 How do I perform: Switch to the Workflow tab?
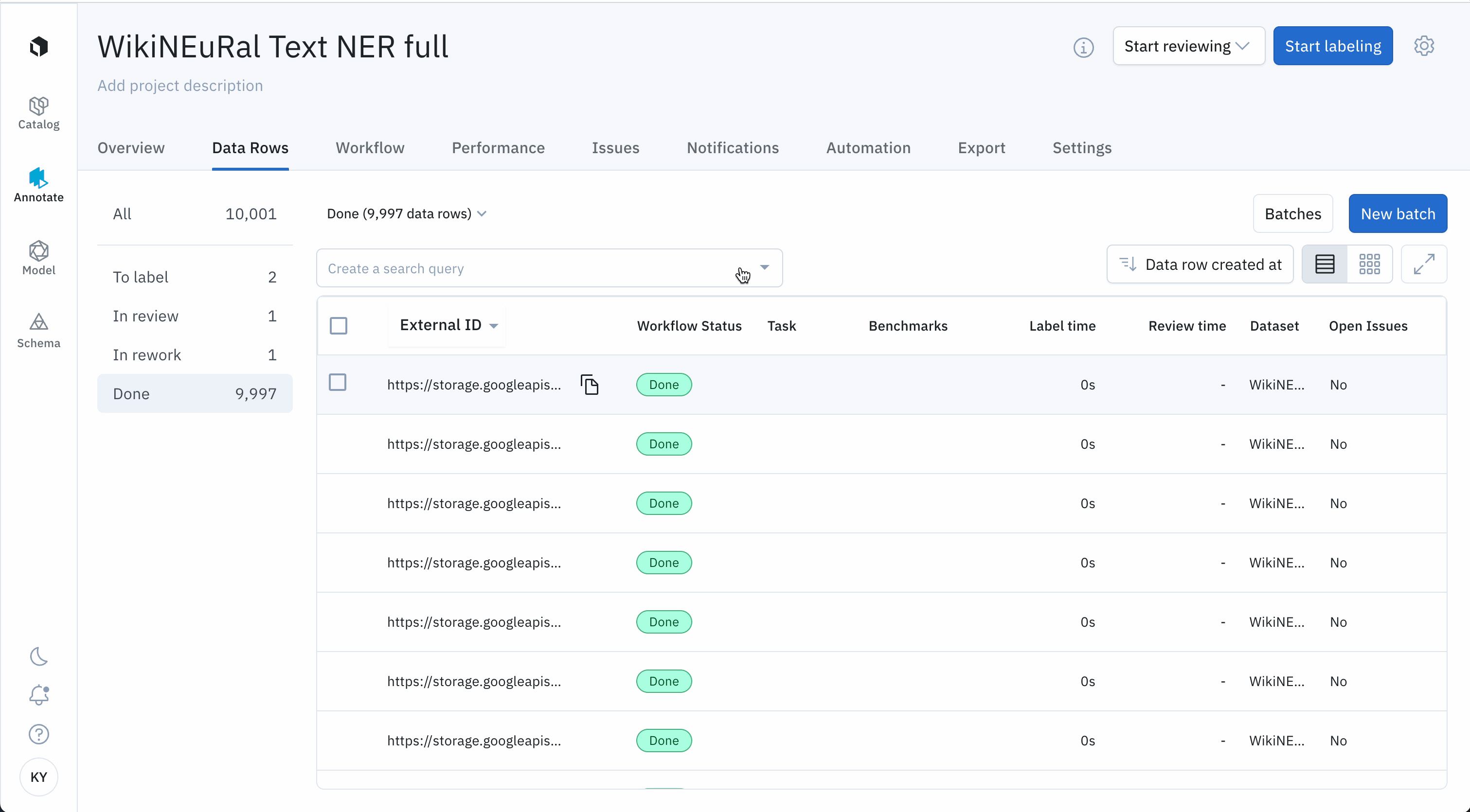pyautogui.click(x=370, y=148)
